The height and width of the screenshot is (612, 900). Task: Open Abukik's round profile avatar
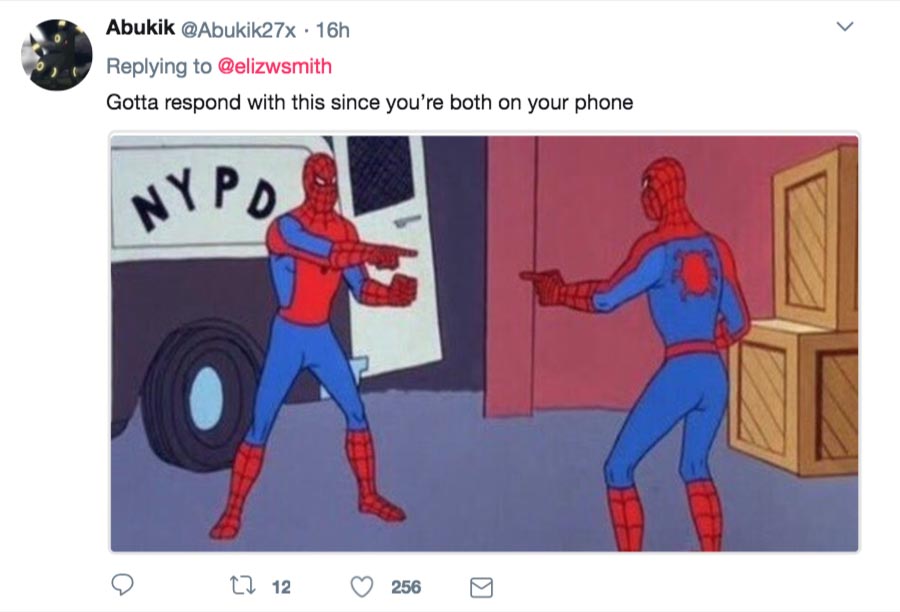click(57, 55)
